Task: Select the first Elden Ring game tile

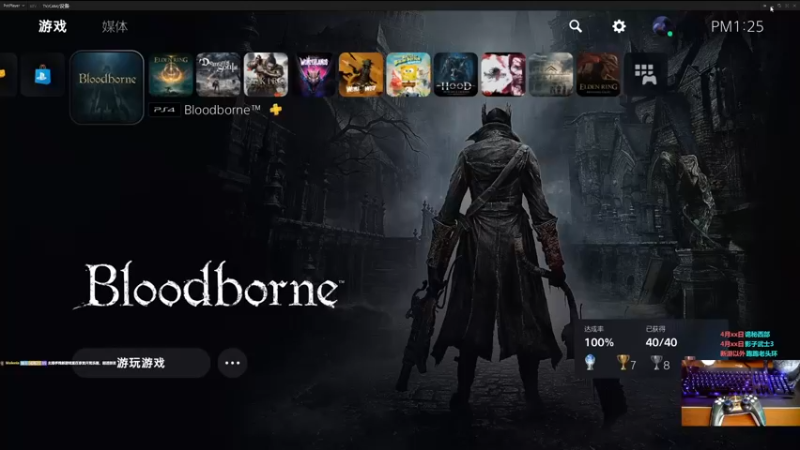Action: tap(171, 74)
